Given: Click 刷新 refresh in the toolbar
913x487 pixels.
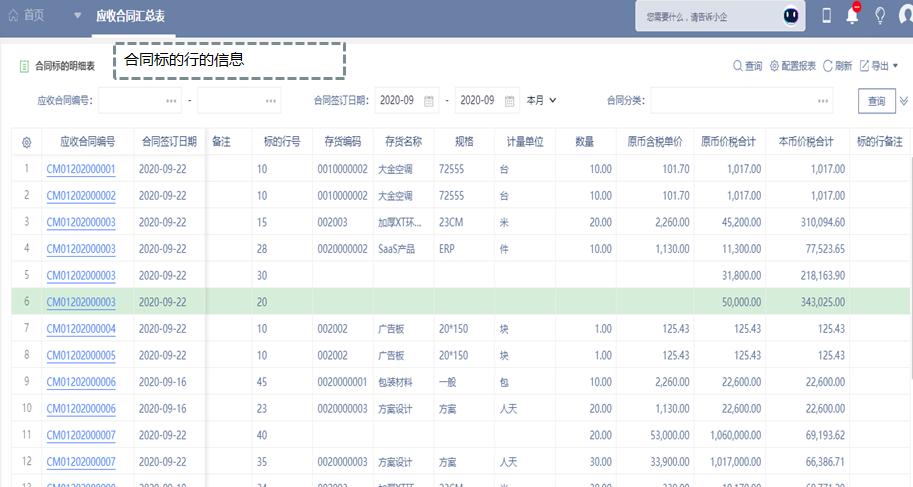Looking at the screenshot, I should pyautogui.click(x=837, y=66).
